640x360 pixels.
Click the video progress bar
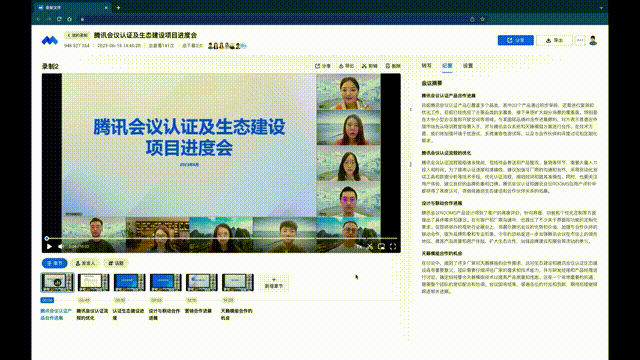click(222, 238)
